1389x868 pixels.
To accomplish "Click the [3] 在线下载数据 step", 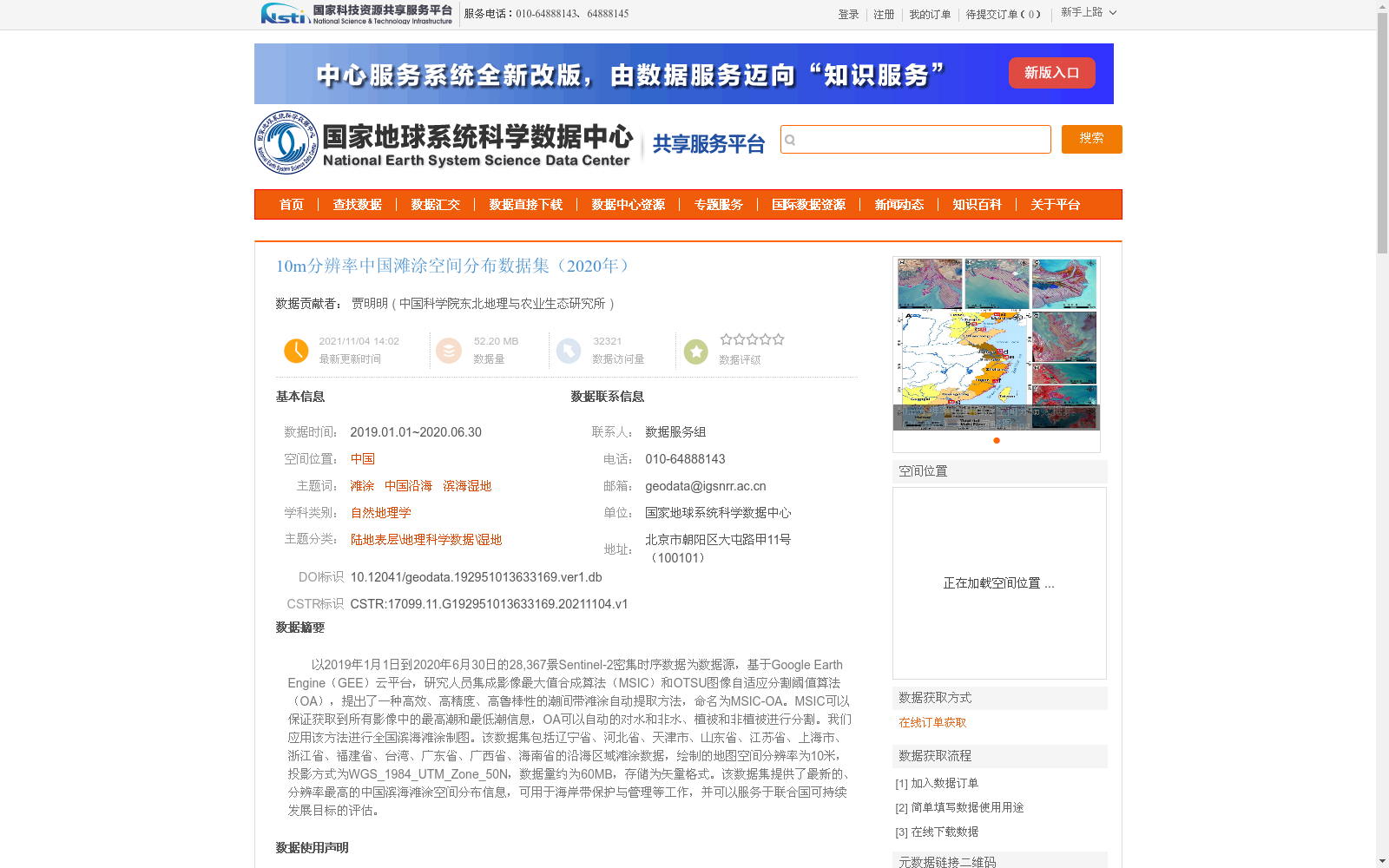I will [937, 832].
